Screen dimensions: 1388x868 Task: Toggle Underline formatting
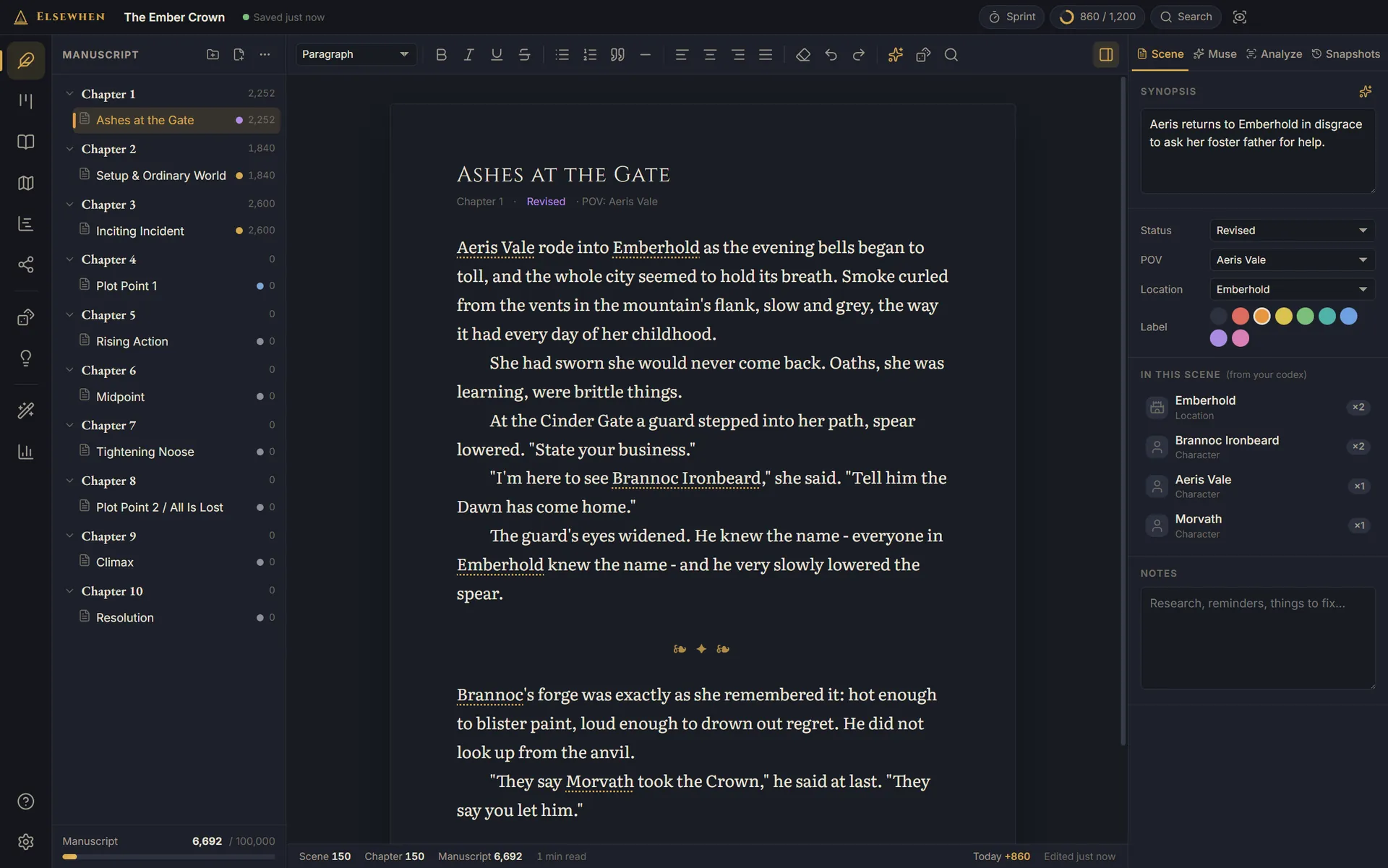(497, 55)
